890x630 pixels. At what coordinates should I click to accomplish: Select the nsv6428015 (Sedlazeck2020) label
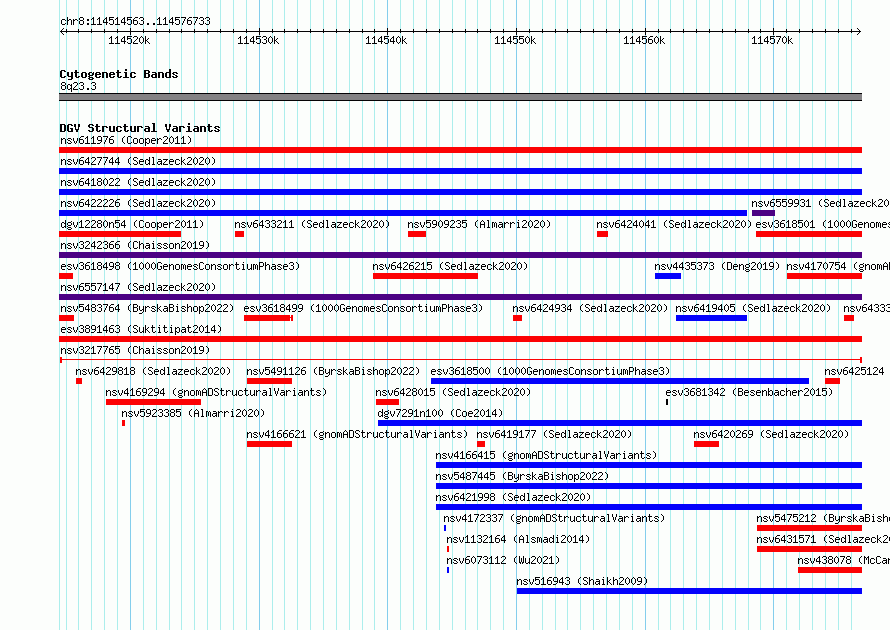(453, 392)
